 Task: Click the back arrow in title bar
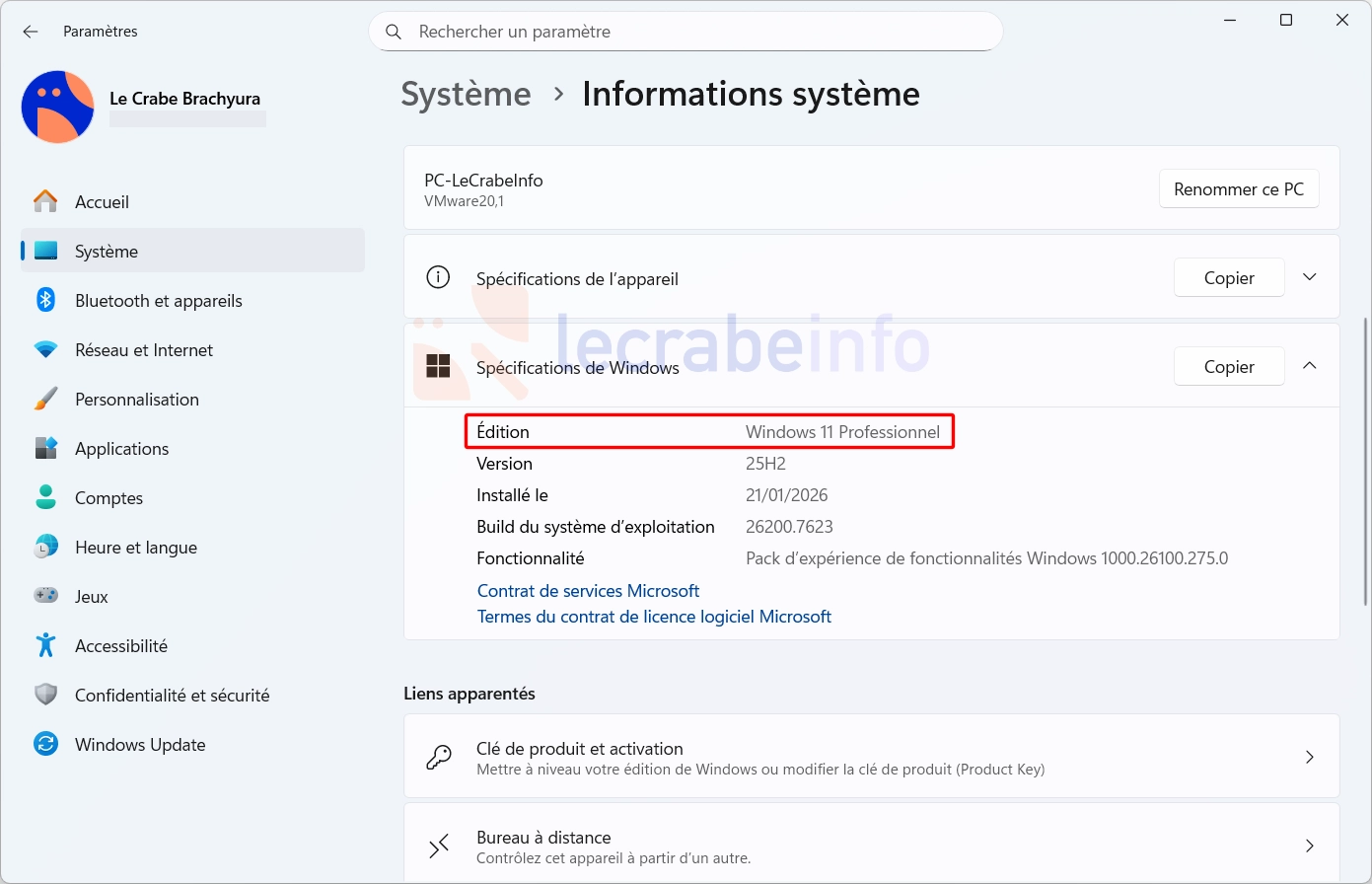point(31,32)
